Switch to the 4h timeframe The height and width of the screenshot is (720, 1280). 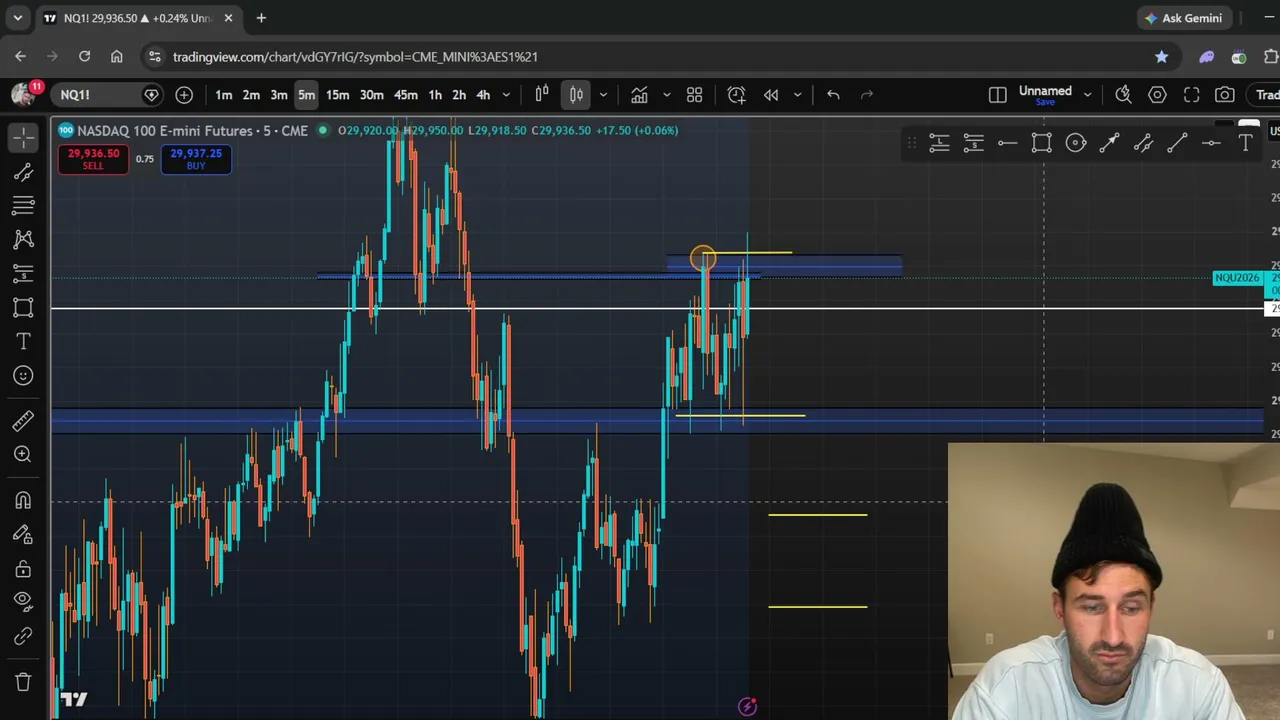[x=483, y=95]
